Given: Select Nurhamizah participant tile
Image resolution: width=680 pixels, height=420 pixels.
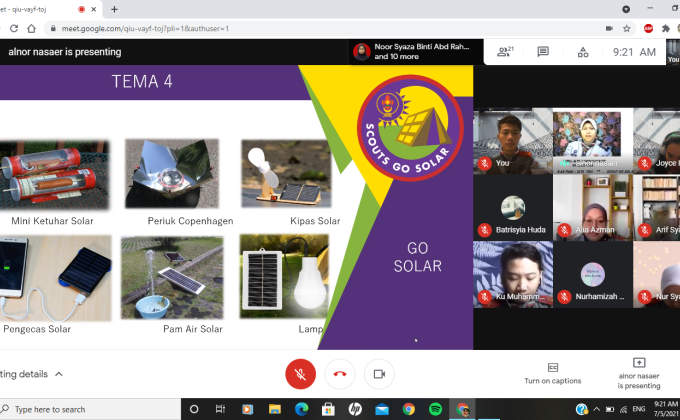Looking at the screenshot, I should (592, 275).
